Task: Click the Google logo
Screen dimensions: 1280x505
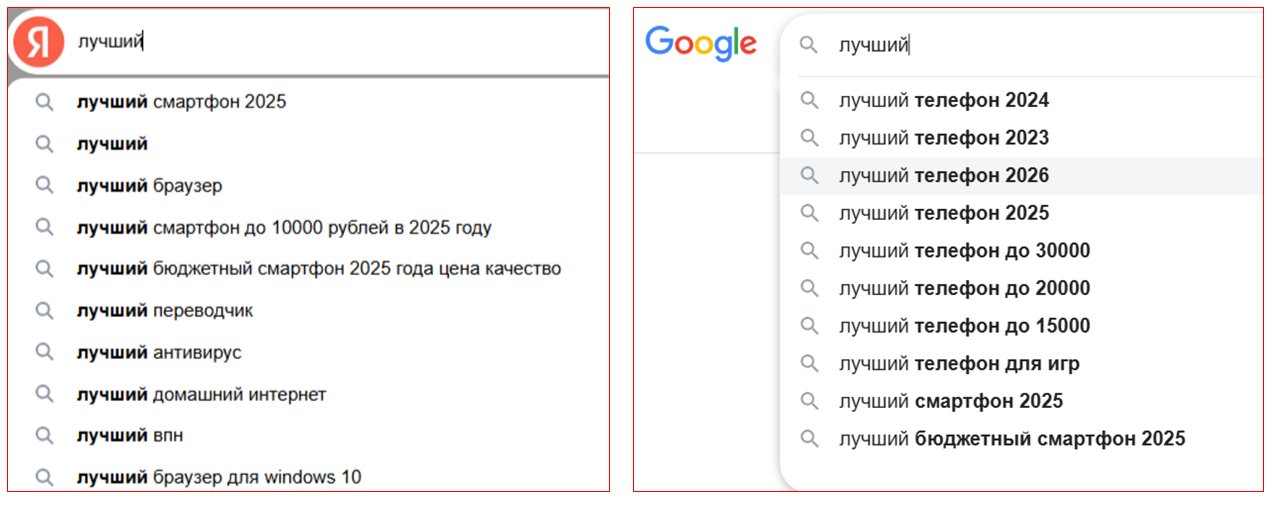Action: tap(700, 43)
